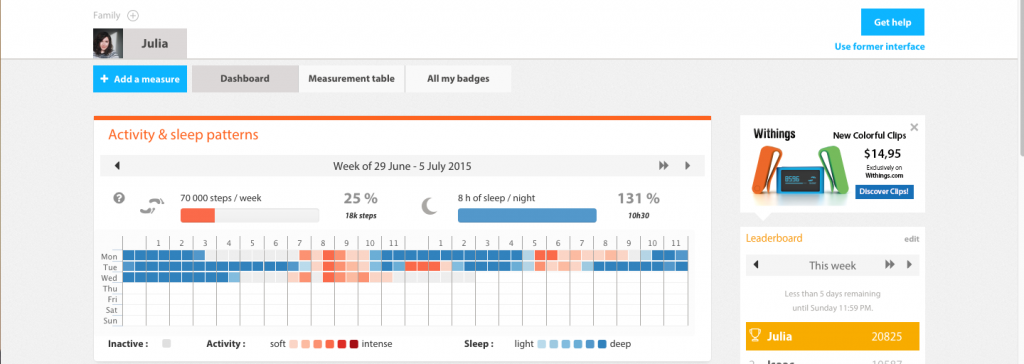The width and height of the screenshot is (1024, 364).
Task: Select the Julia profile tab
Action: coord(155,44)
